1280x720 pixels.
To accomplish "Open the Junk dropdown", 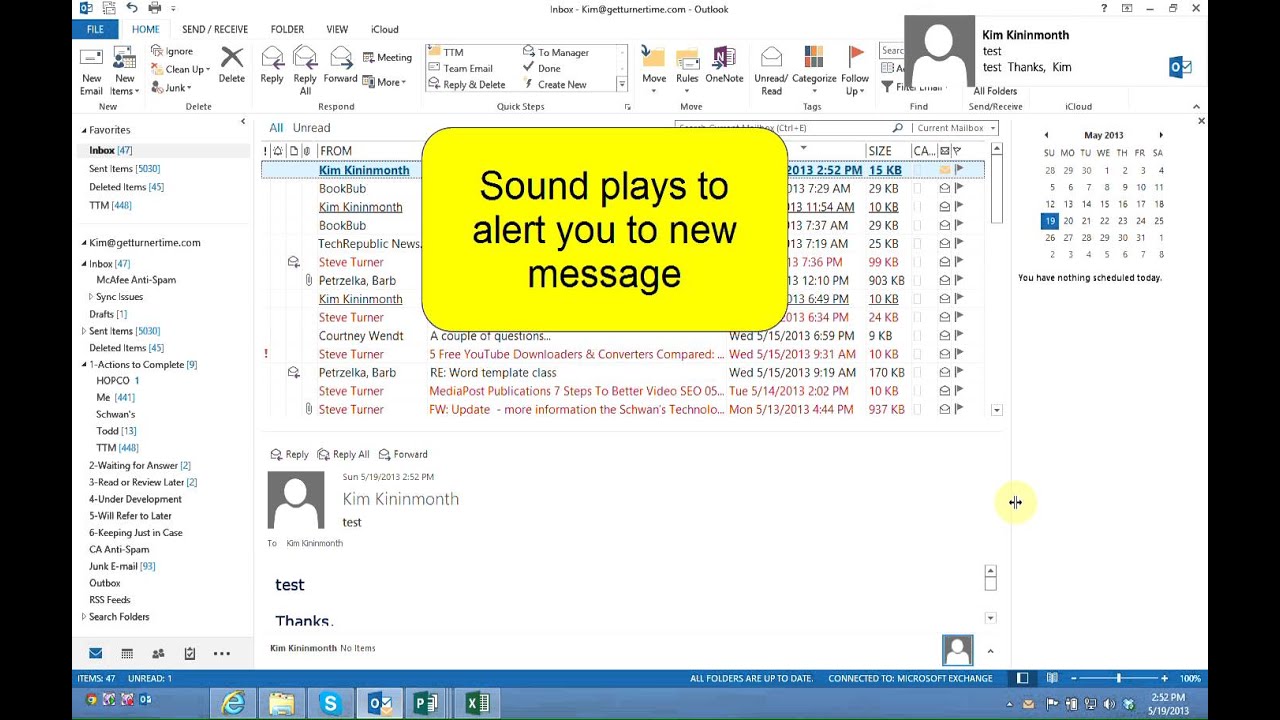I will tap(170, 87).
